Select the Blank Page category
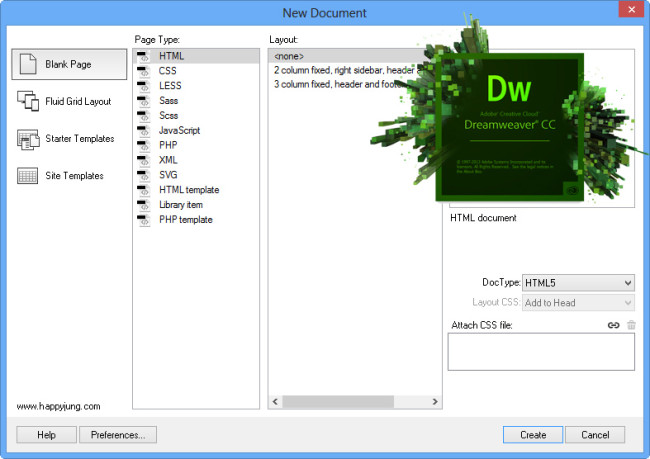The image size is (650, 459). (x=69, y=64)
